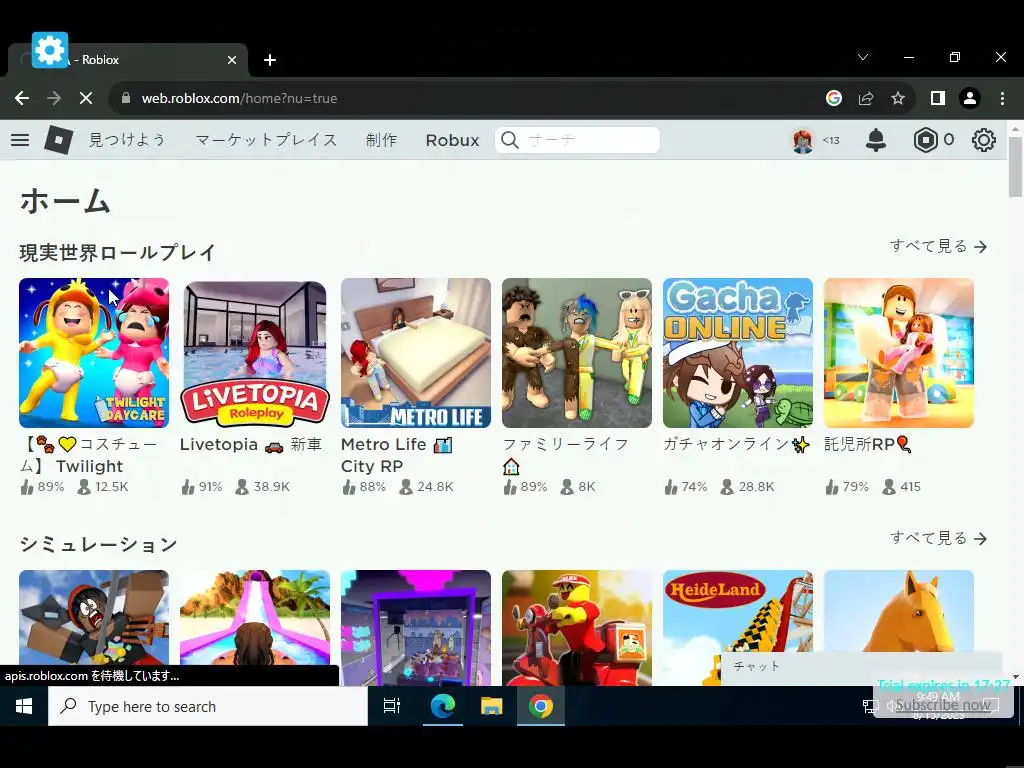Click the Chrome taskbar icon
This screenshot has width=1024, height=768.
(541, 706)
